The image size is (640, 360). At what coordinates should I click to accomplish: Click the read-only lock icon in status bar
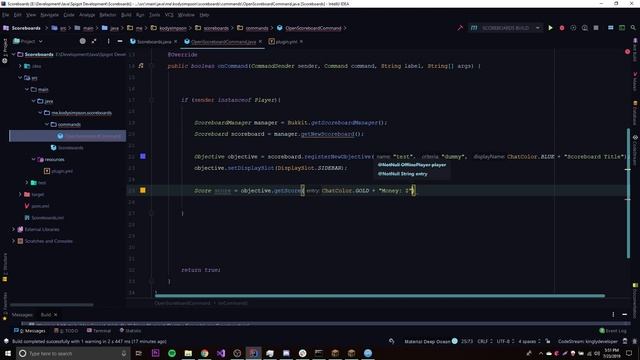(x=548, y=341)
